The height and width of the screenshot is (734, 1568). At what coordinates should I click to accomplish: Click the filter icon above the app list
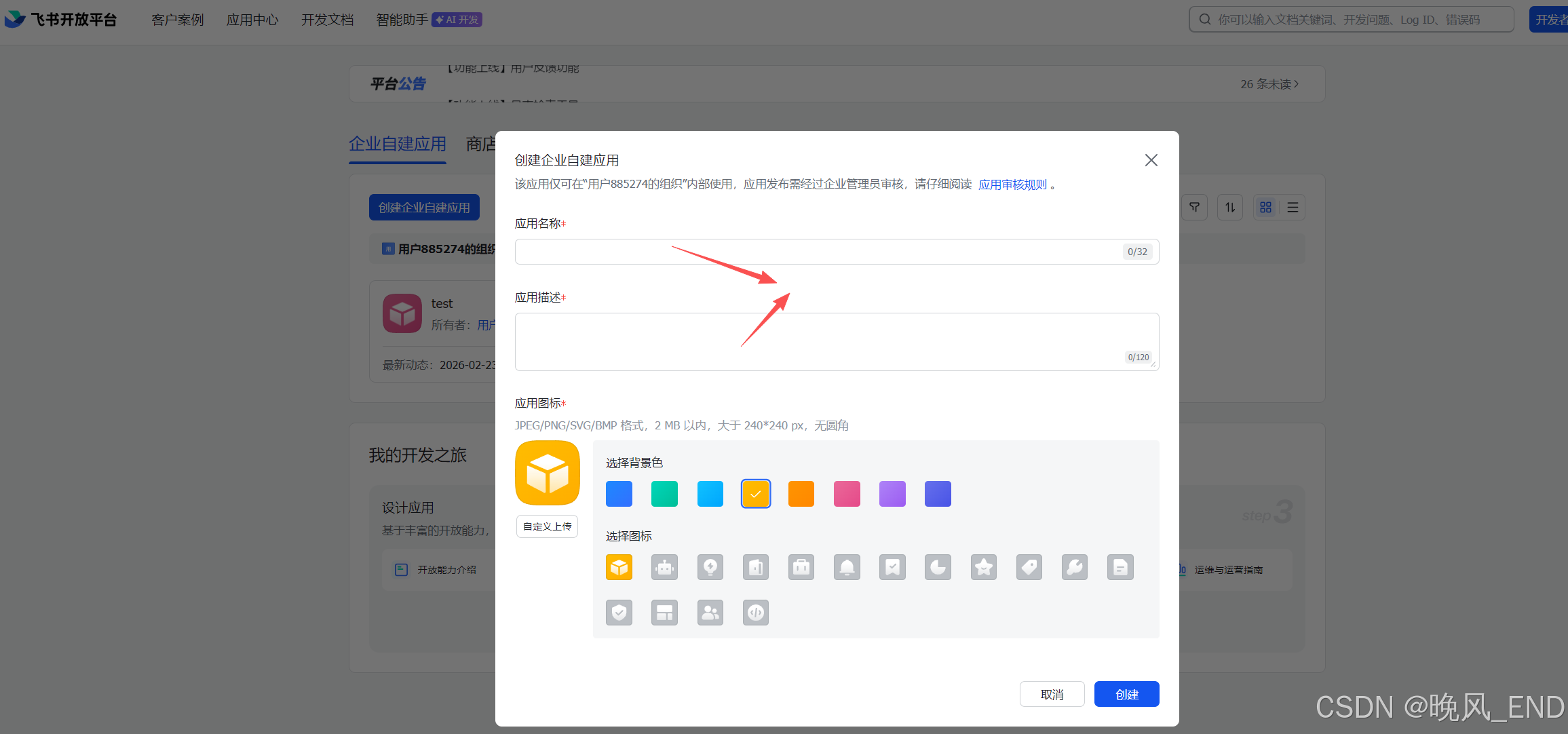[x=1195, y=207]
